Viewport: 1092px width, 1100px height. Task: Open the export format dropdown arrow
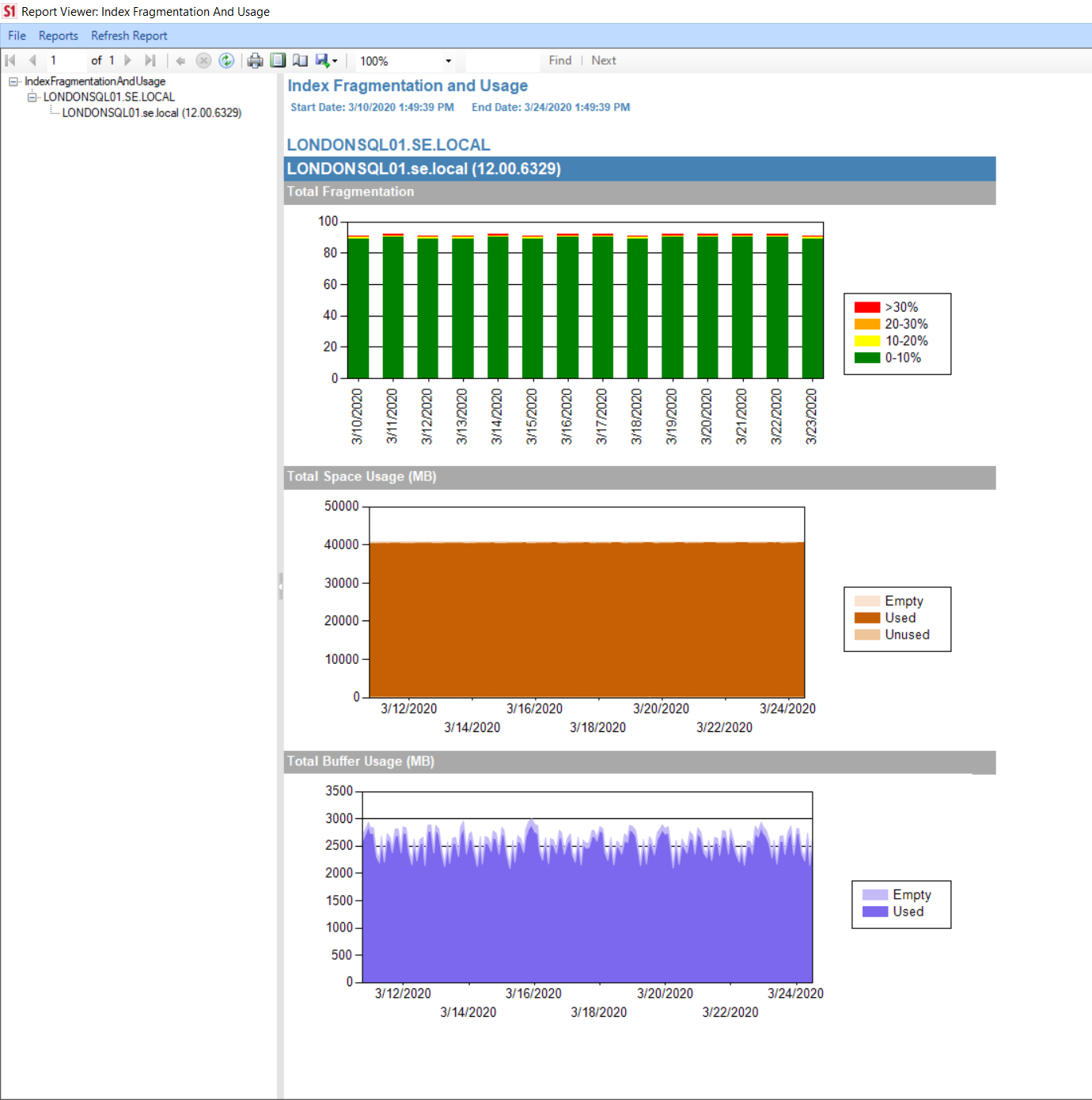click(338, 60)
